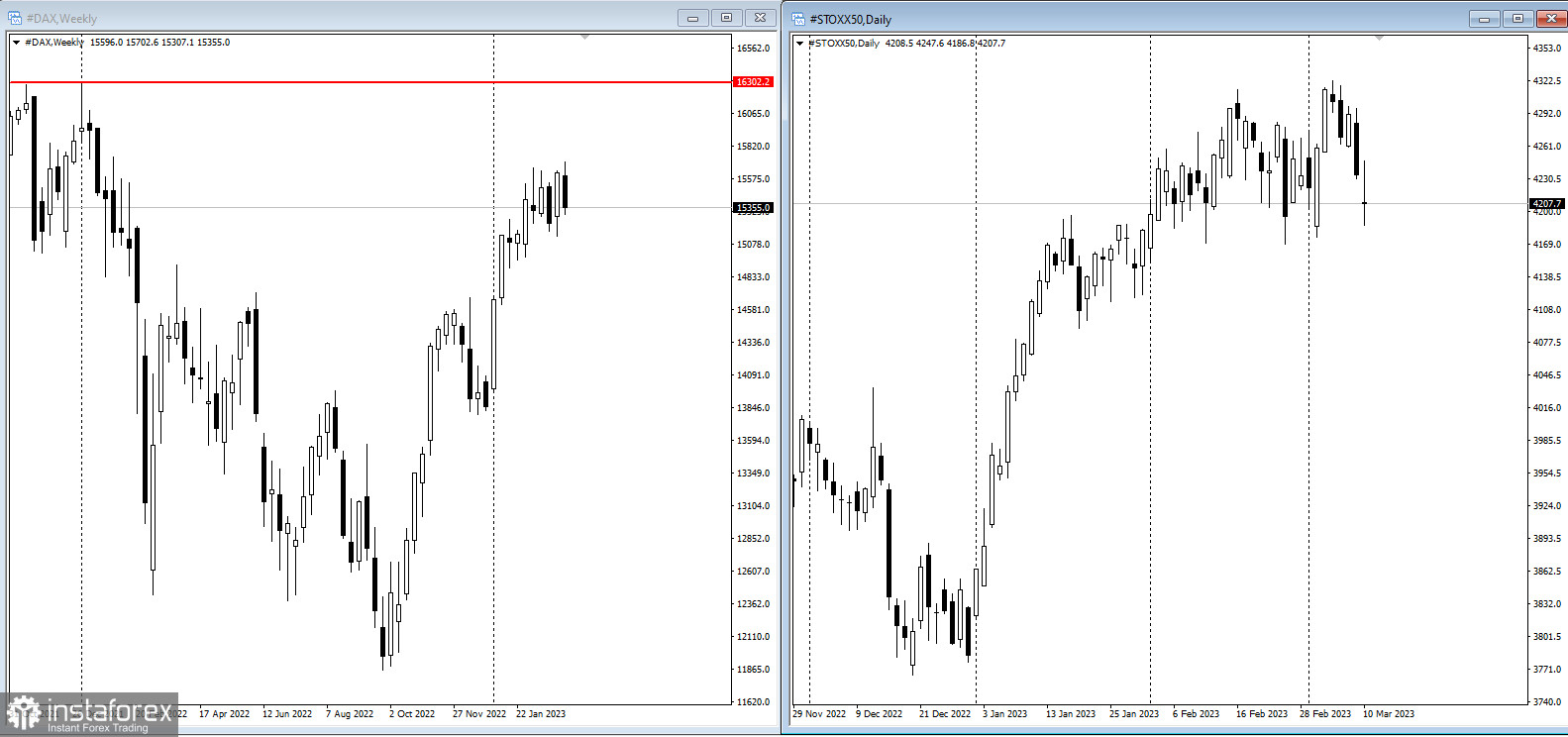This screenshot has height=737, width=1568.
Task: Click the 4322.5 level on STOXX50 price axis
Action: (1547, 81)
